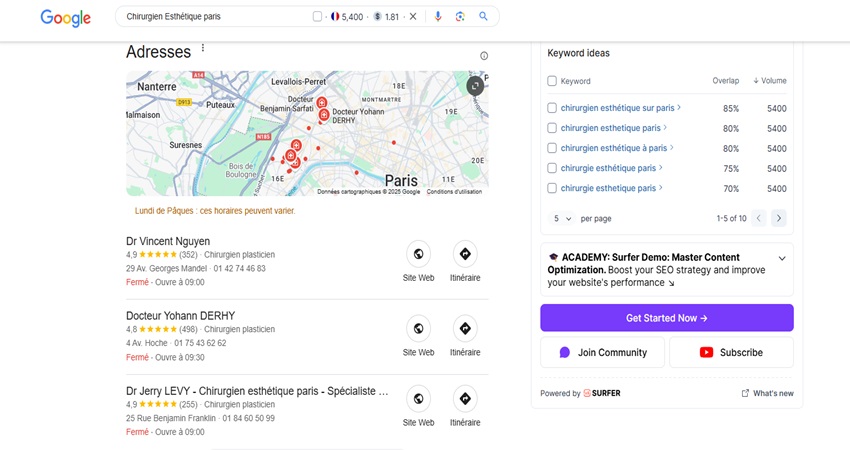Viewport: 850px width, 450px height.
Task: Click 1-5 of 10 pagination text
Action: tap(731, 218)
